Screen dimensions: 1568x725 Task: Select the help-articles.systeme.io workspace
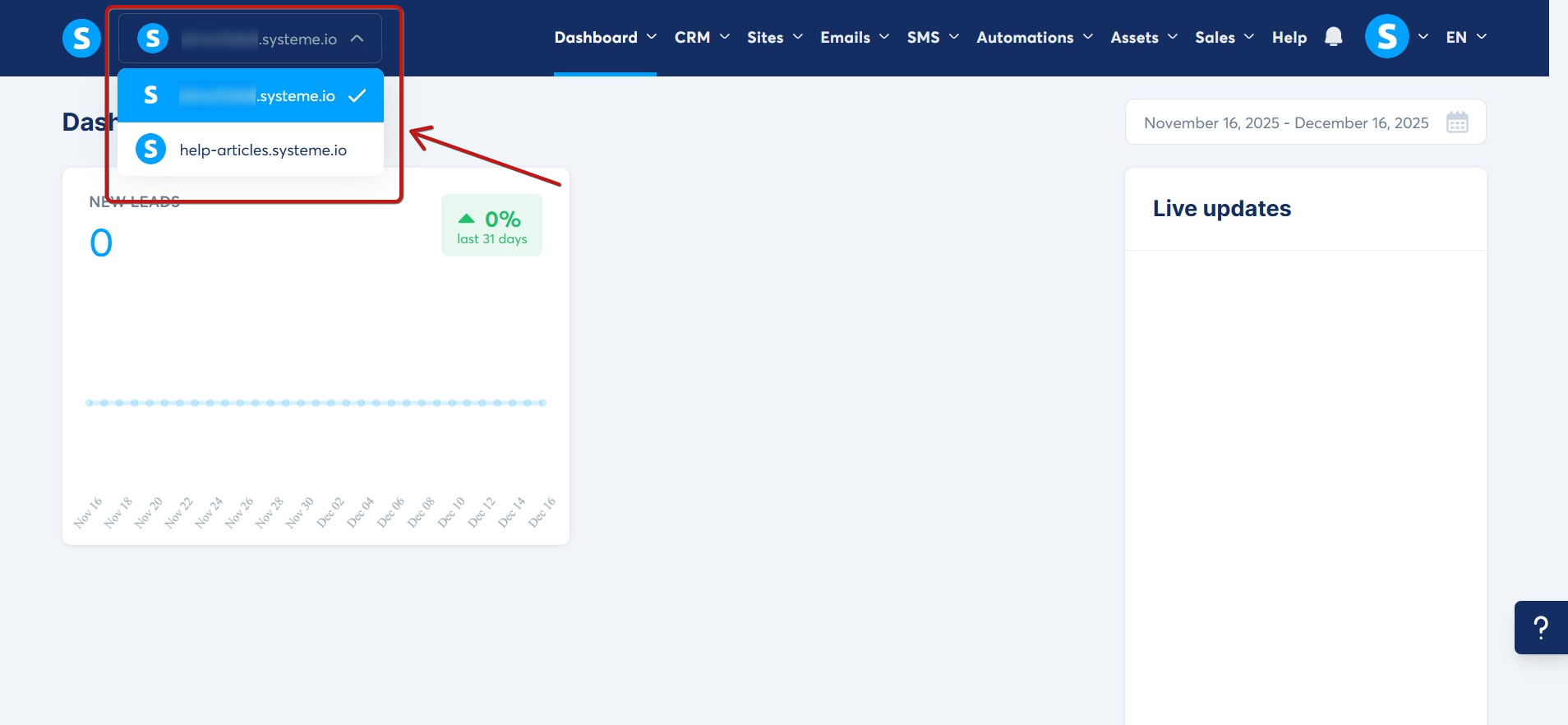coord(251,150)
